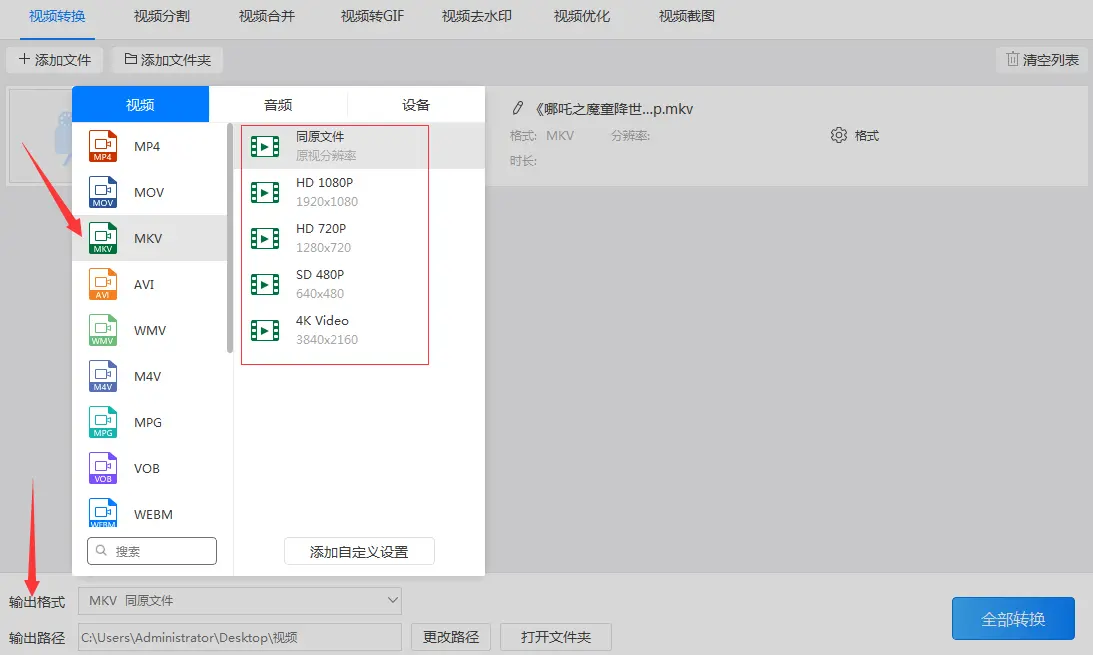This screenshot has height=655, width=1093.
Task: Click the 清空列表 button
Action: pos(1042,60)
